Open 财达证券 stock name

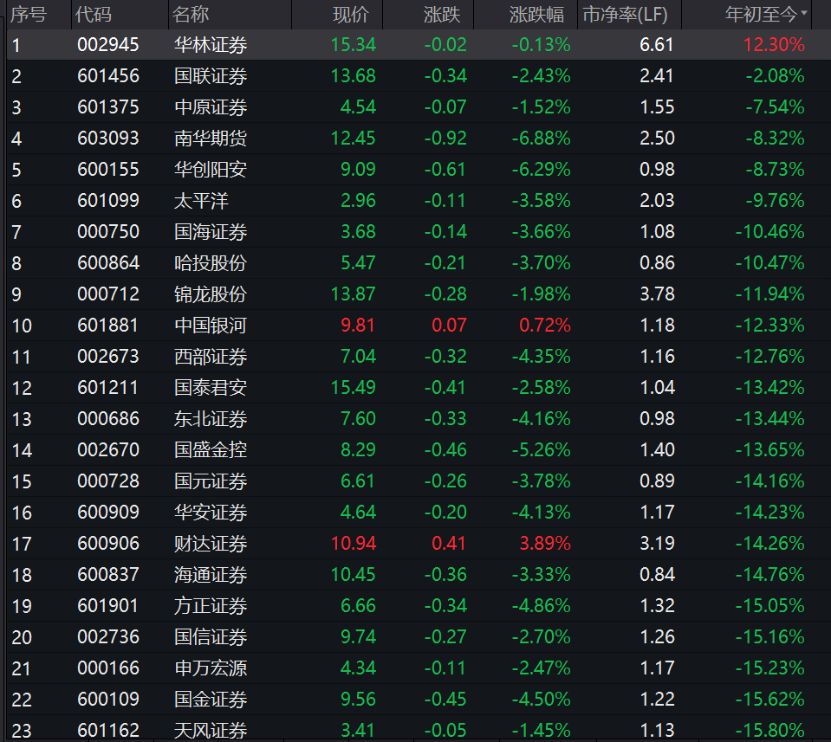coord(210,544)
